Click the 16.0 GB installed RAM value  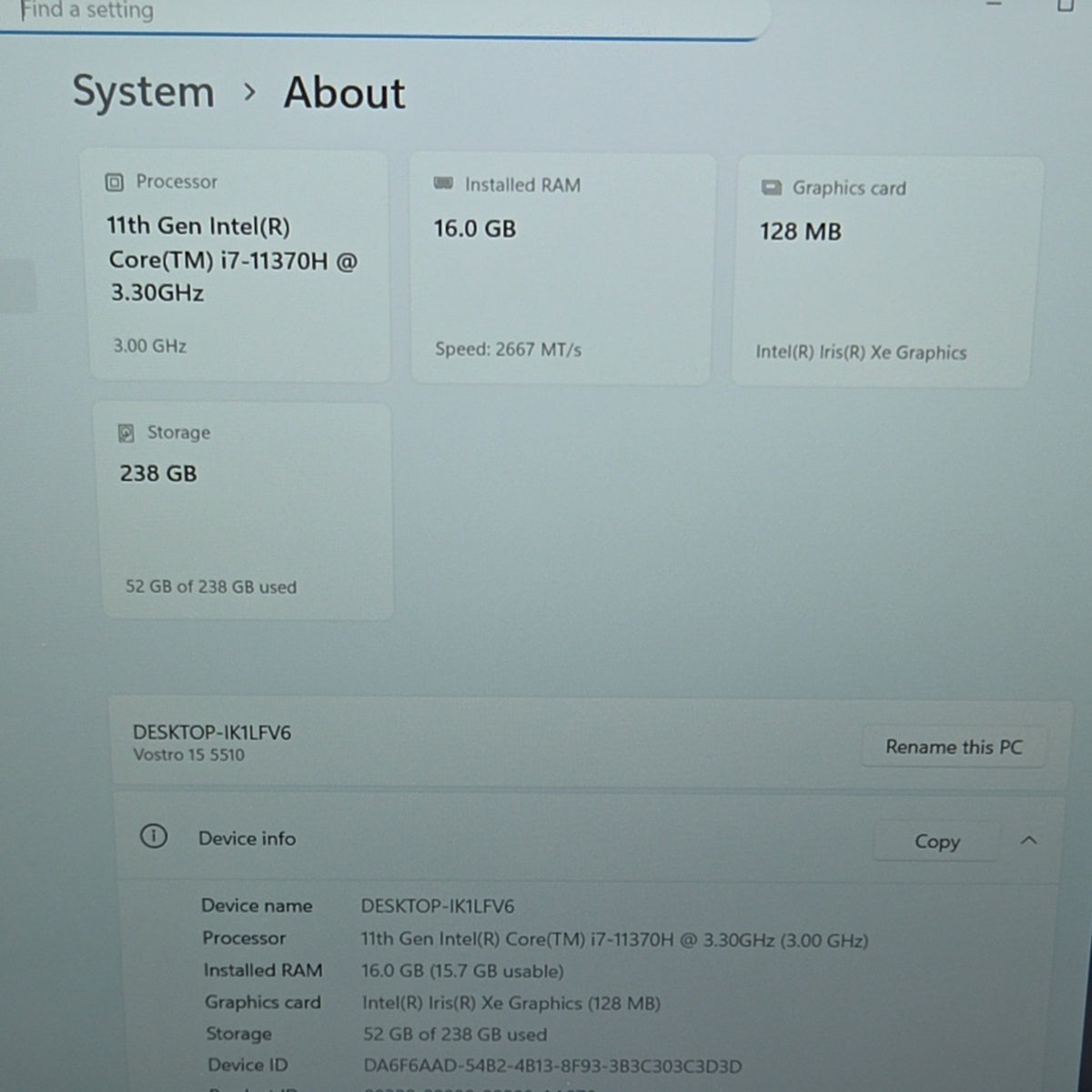[x=474, y=228]
